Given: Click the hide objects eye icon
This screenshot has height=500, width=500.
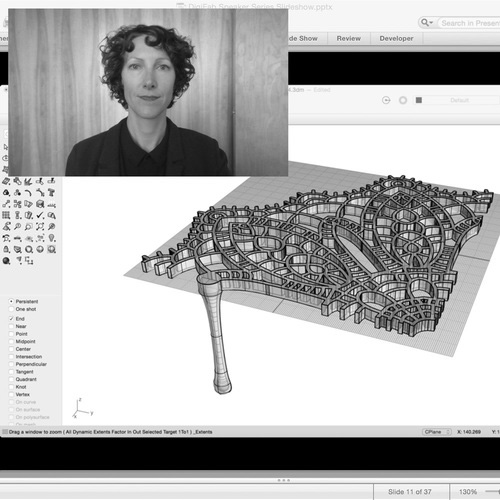Looking at the screenshot, I should (29, 238).
